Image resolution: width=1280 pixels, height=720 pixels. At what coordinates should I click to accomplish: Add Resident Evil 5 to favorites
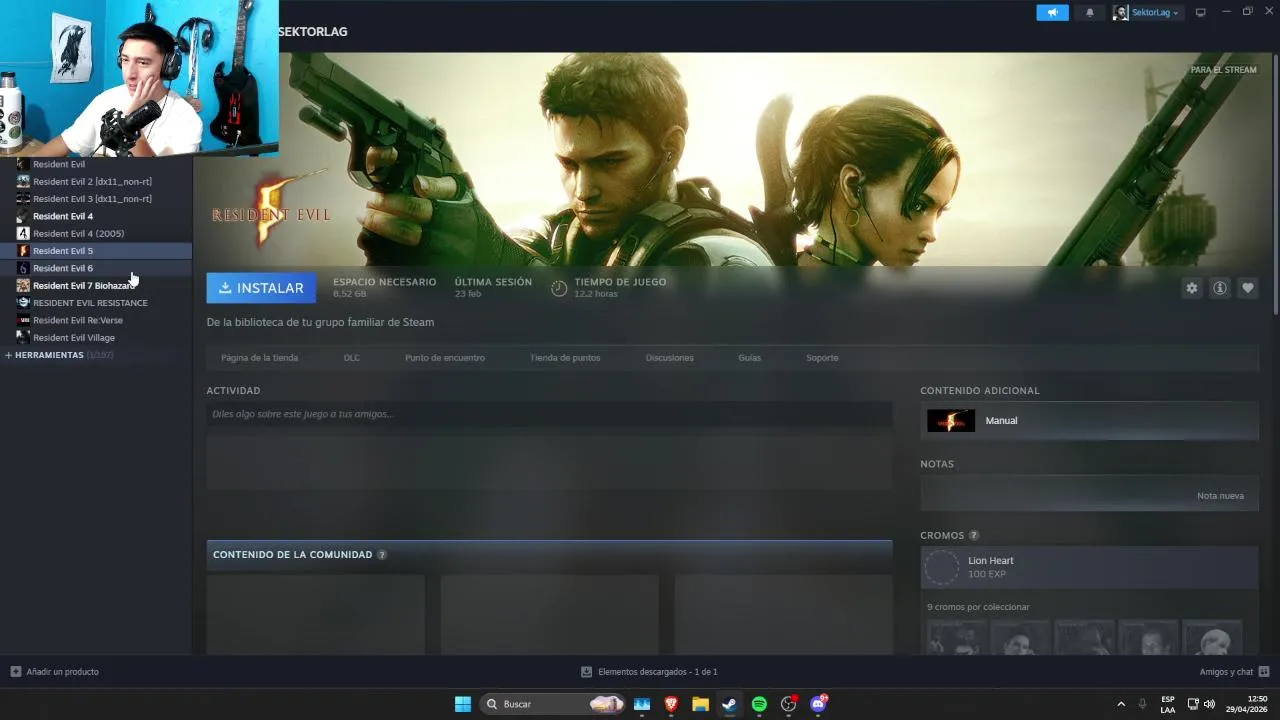[1247, 288]
